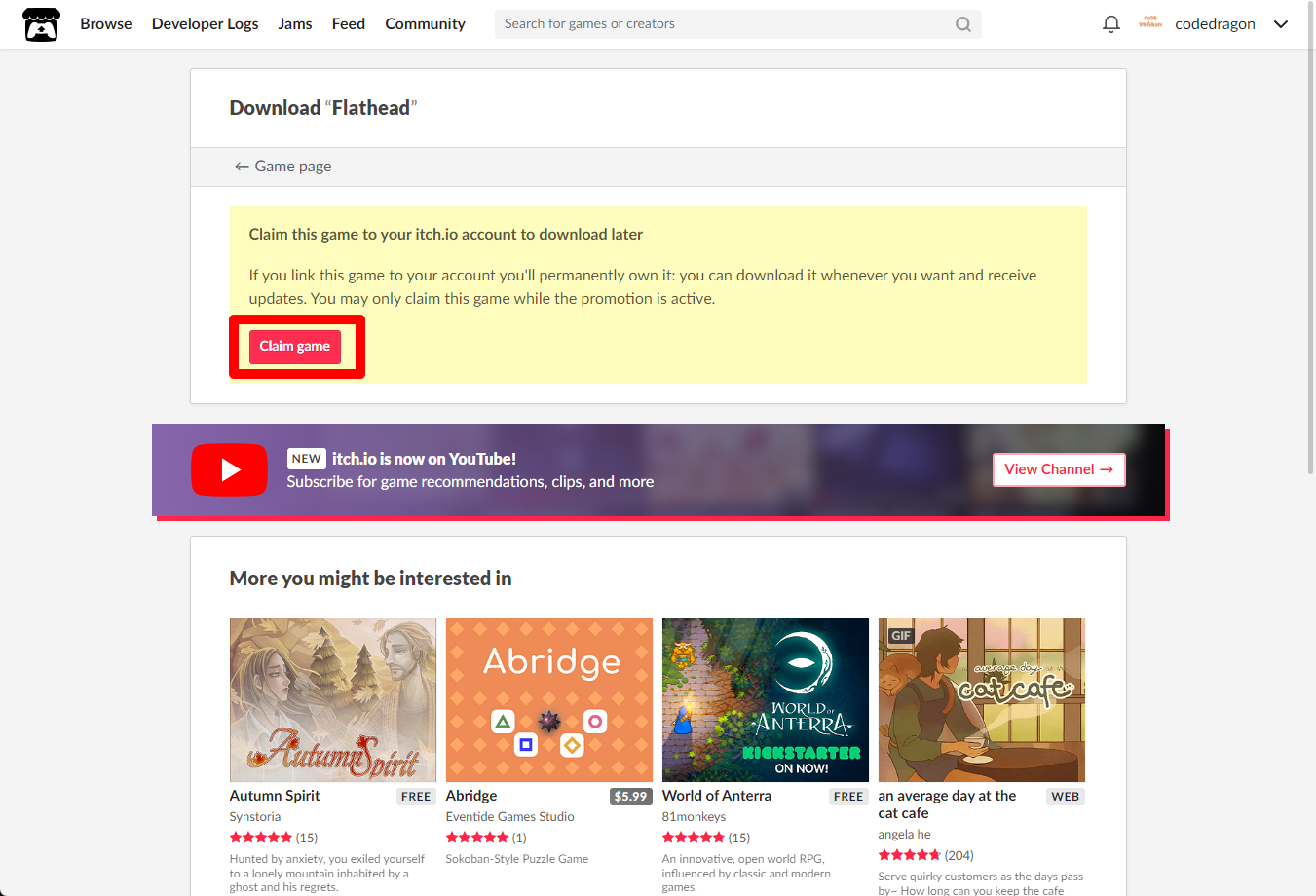This screenshot has height=896, width=1316.
Task: Open the Community section
Action: coord(425,24)
